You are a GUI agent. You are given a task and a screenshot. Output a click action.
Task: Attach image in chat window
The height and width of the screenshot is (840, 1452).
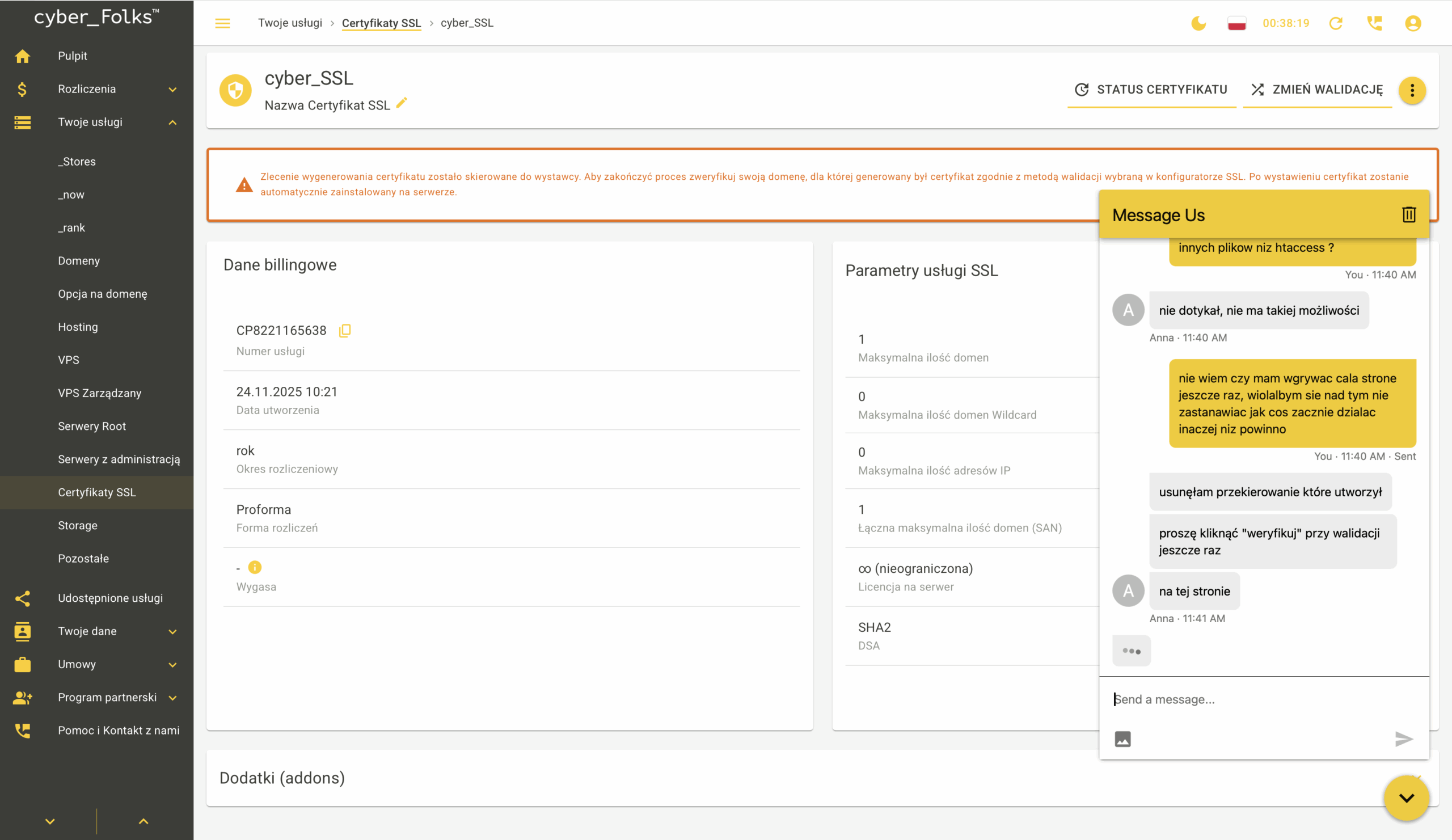(x=1122, y=738)
